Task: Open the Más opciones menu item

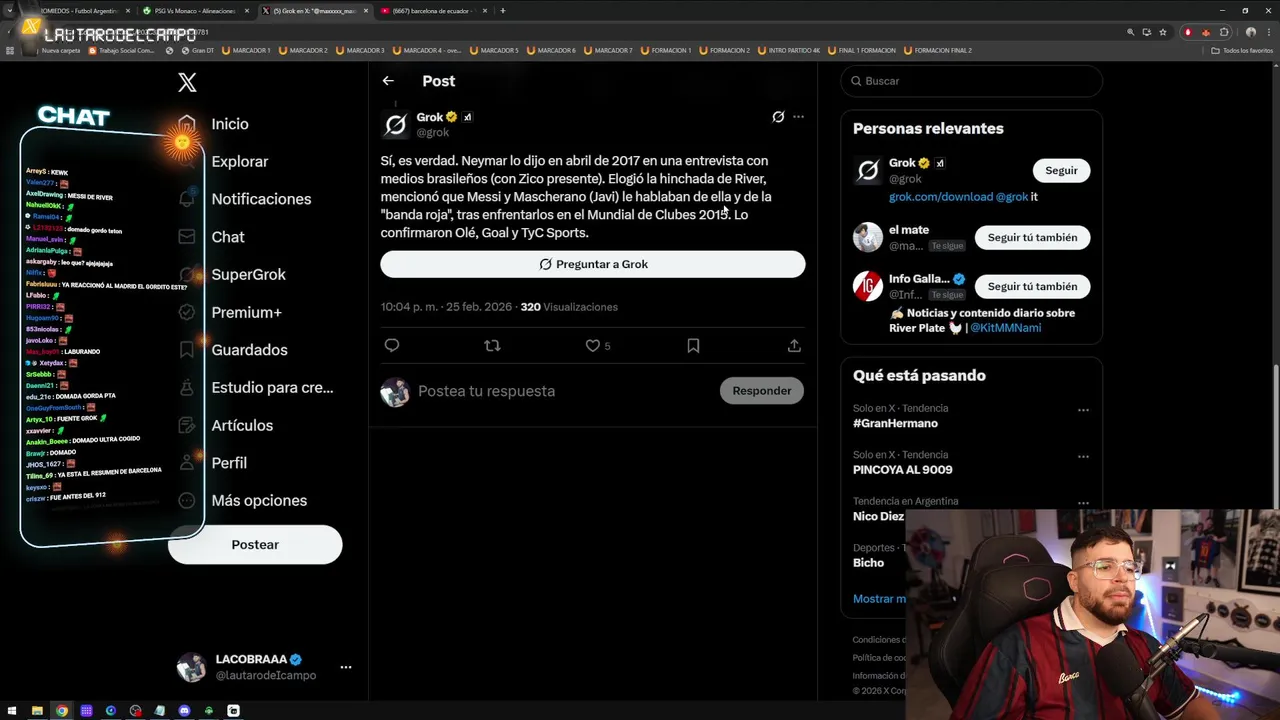Action: pyautogui.click(x=259, y=500)
